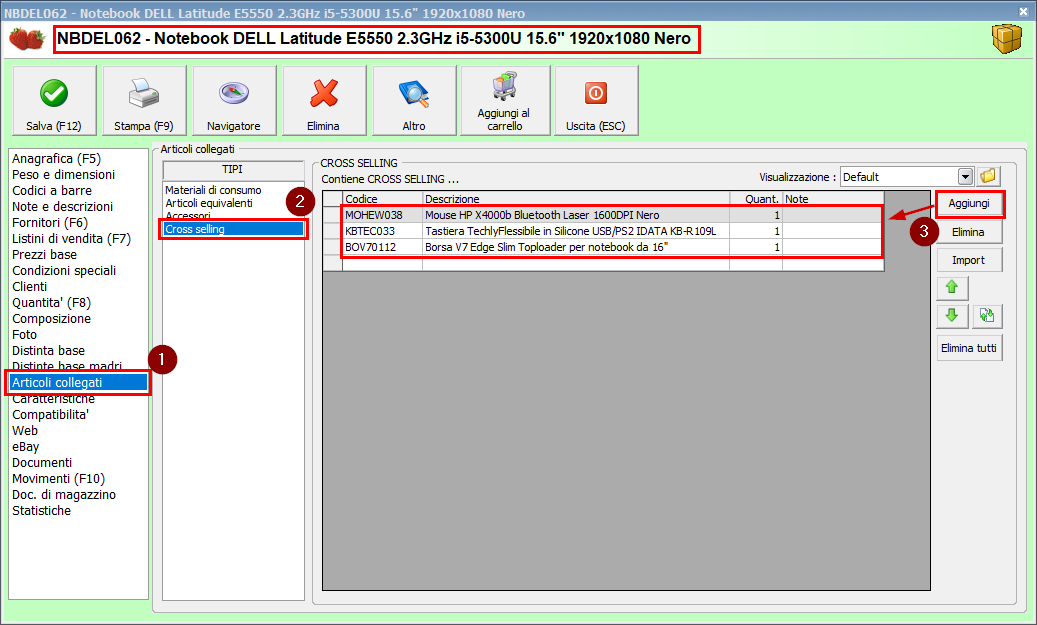Click the Descrizione column header
Viewport: 1037px width, 625px height.
coord(575,199)
